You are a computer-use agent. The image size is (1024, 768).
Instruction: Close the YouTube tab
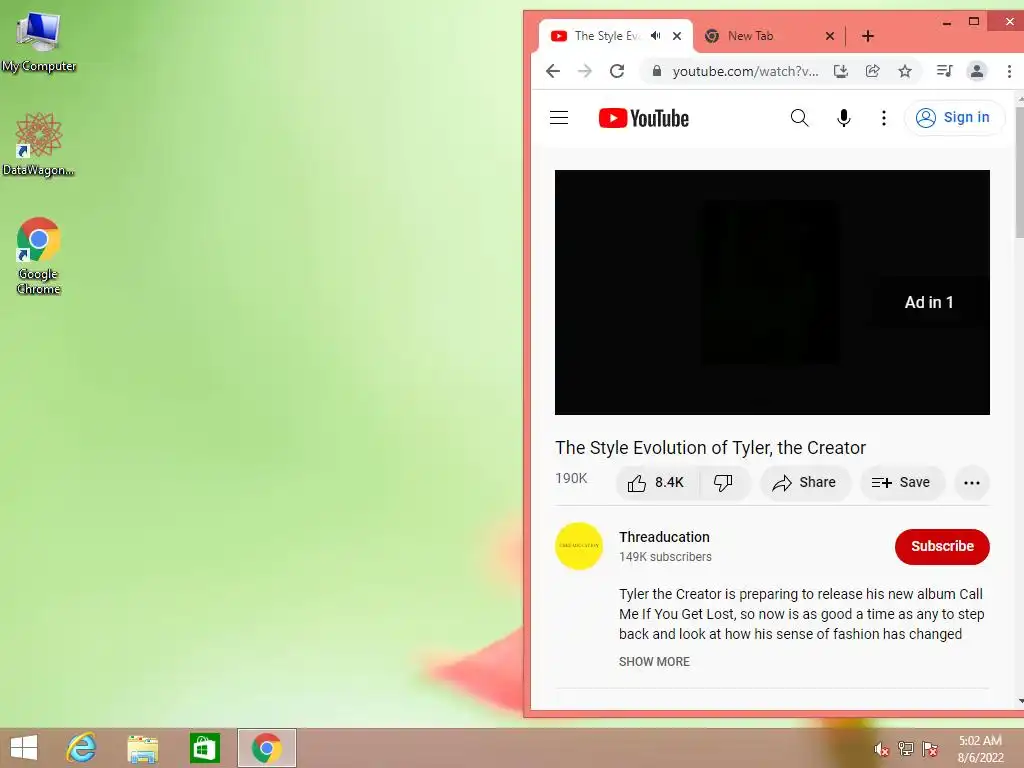[677, 36]
